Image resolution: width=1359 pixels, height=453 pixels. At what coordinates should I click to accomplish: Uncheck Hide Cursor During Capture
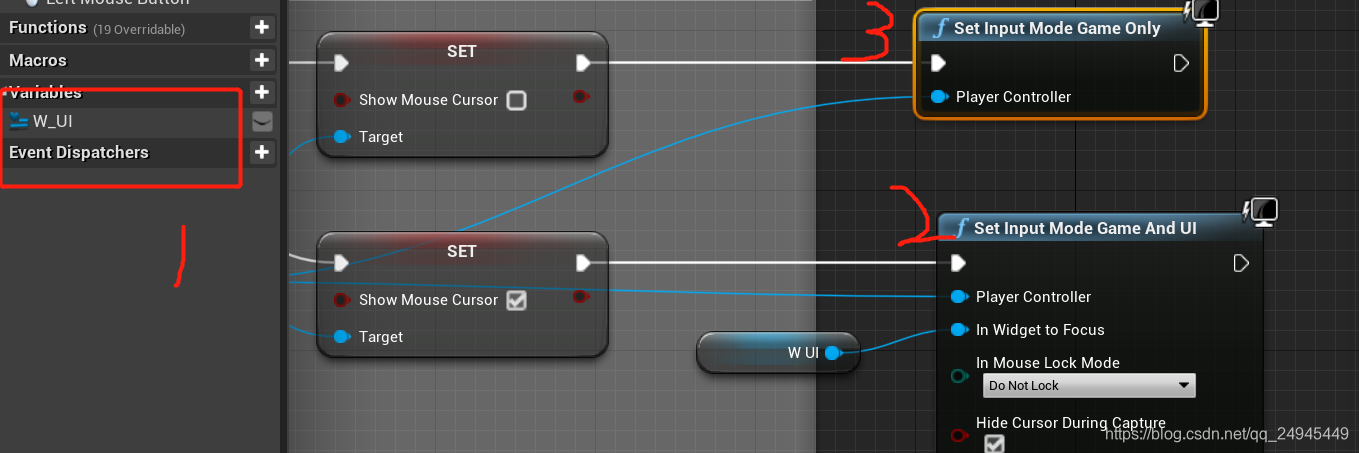click(993, 443)
